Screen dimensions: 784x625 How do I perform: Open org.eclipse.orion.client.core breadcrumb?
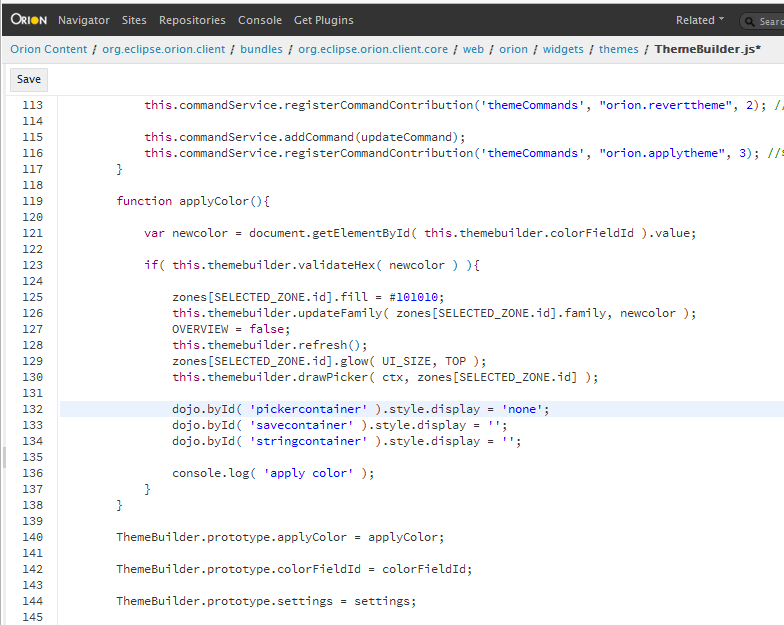pos(373,49)
